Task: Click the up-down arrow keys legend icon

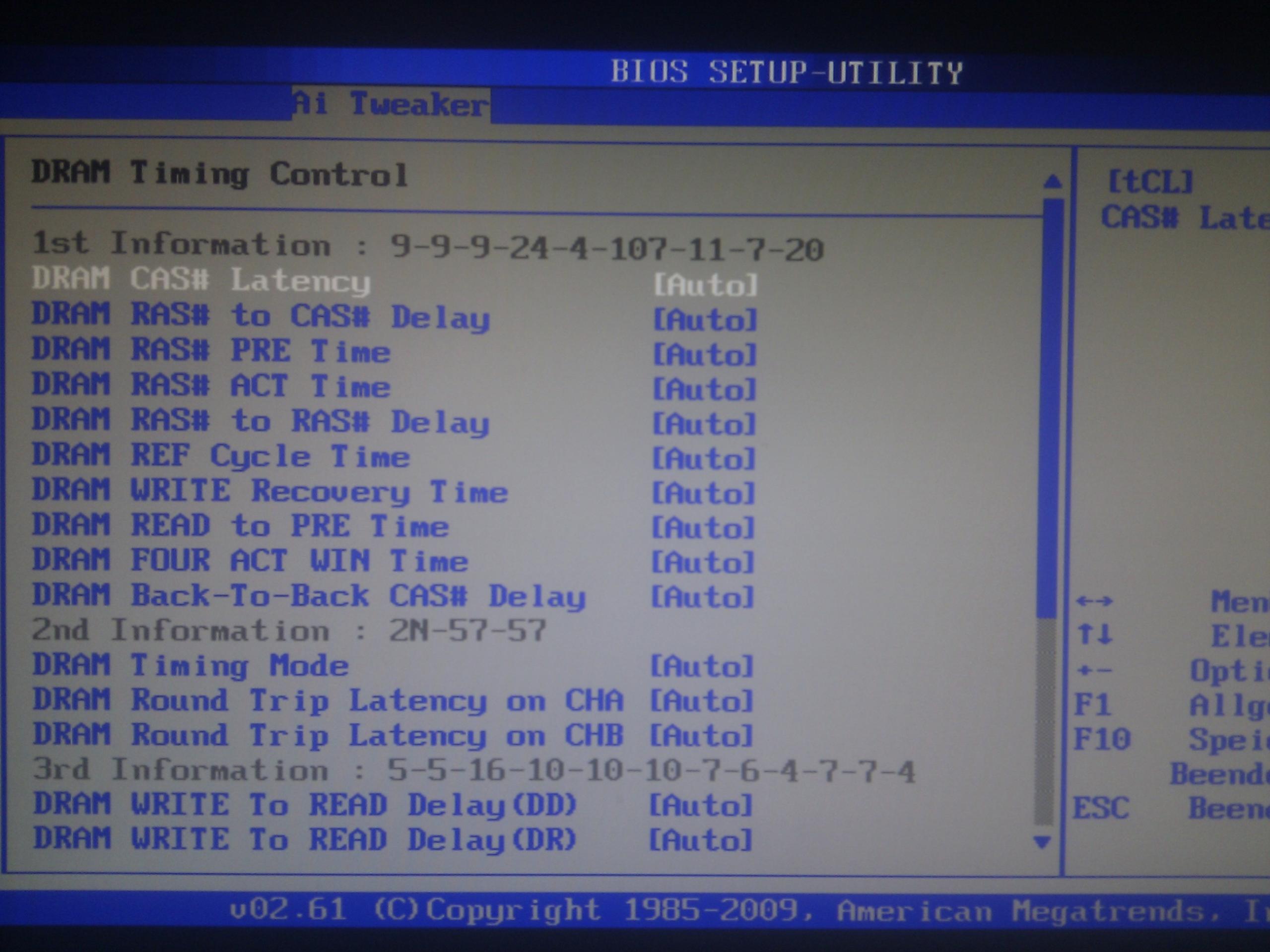Action: (x=1095, y=635)
